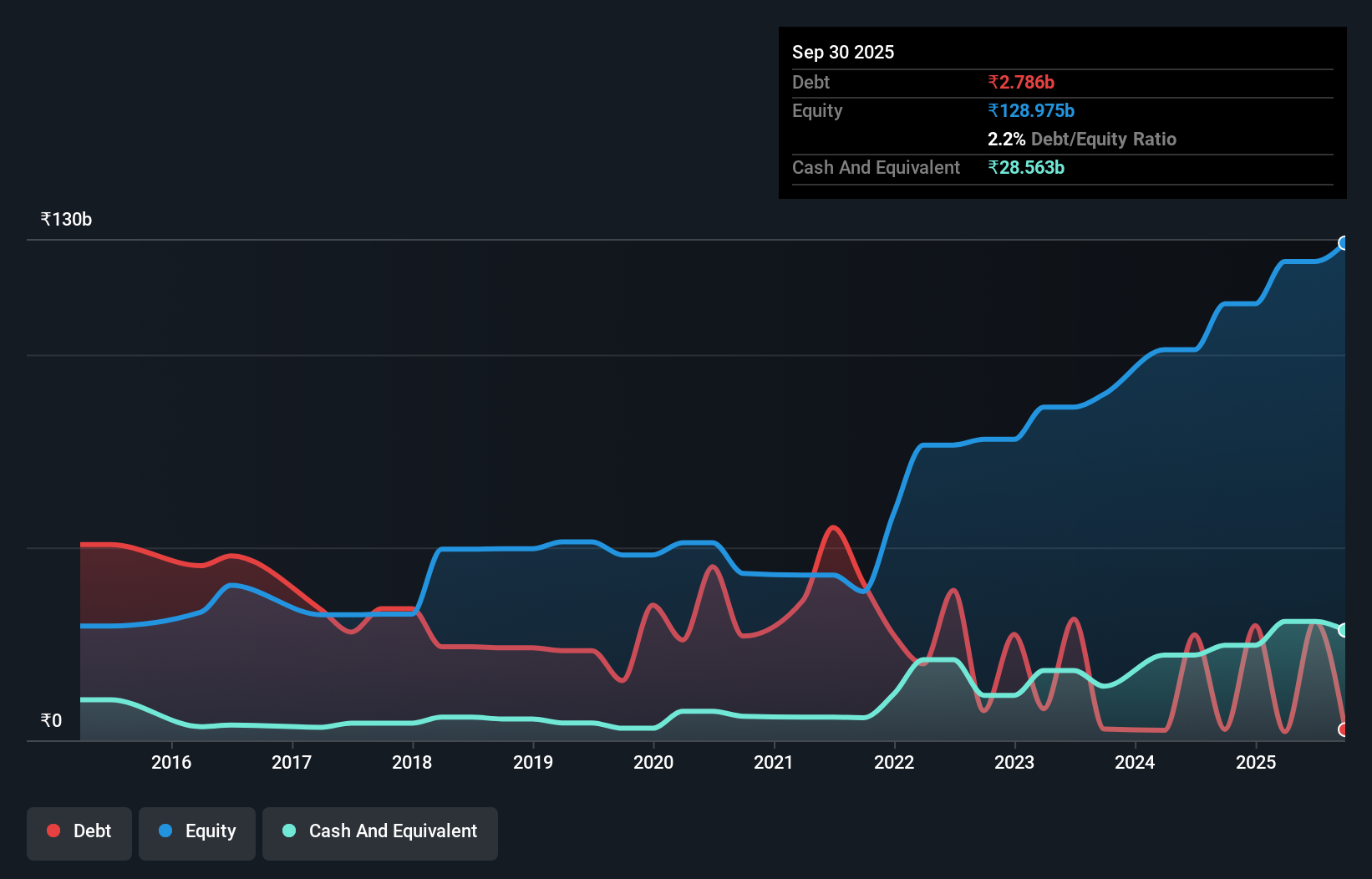Viewport: 1372px width, 879px height.
Task: Click the red Debt legend dot
Action: (53, 831)
